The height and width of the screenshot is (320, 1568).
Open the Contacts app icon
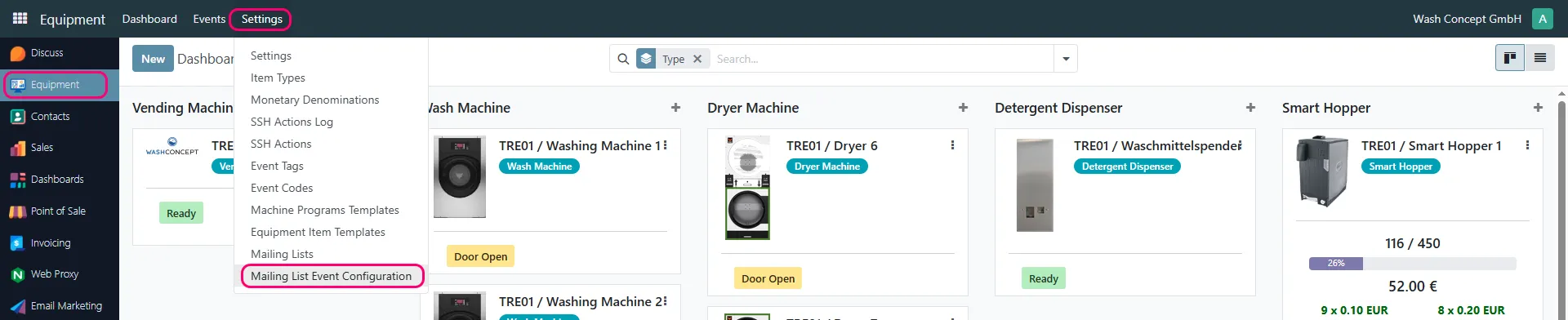[18, 117]
